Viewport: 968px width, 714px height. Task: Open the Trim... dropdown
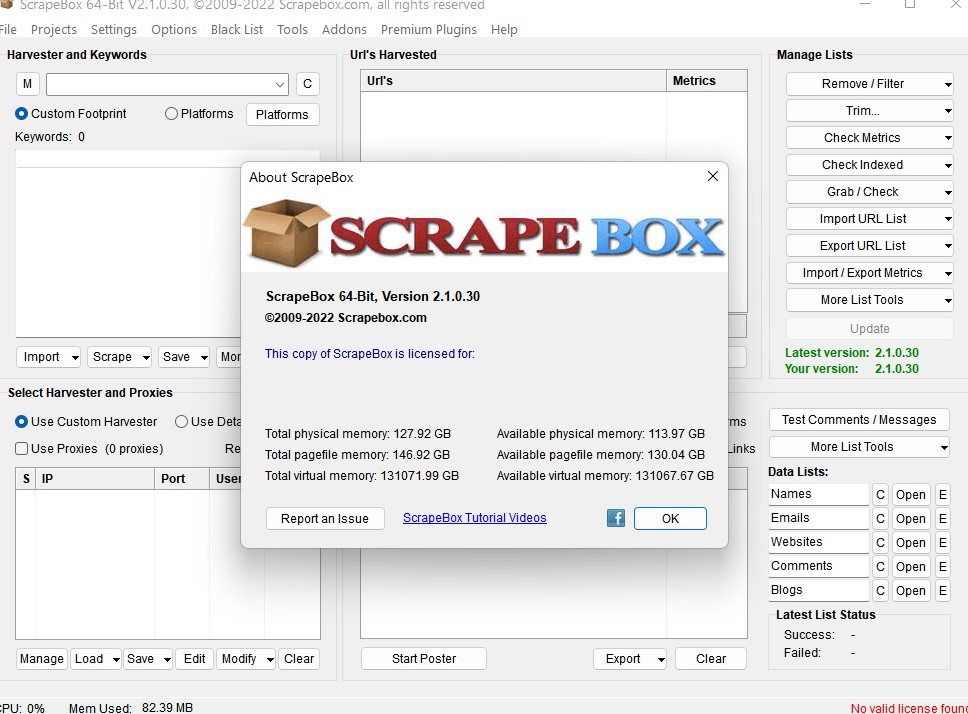869,111
